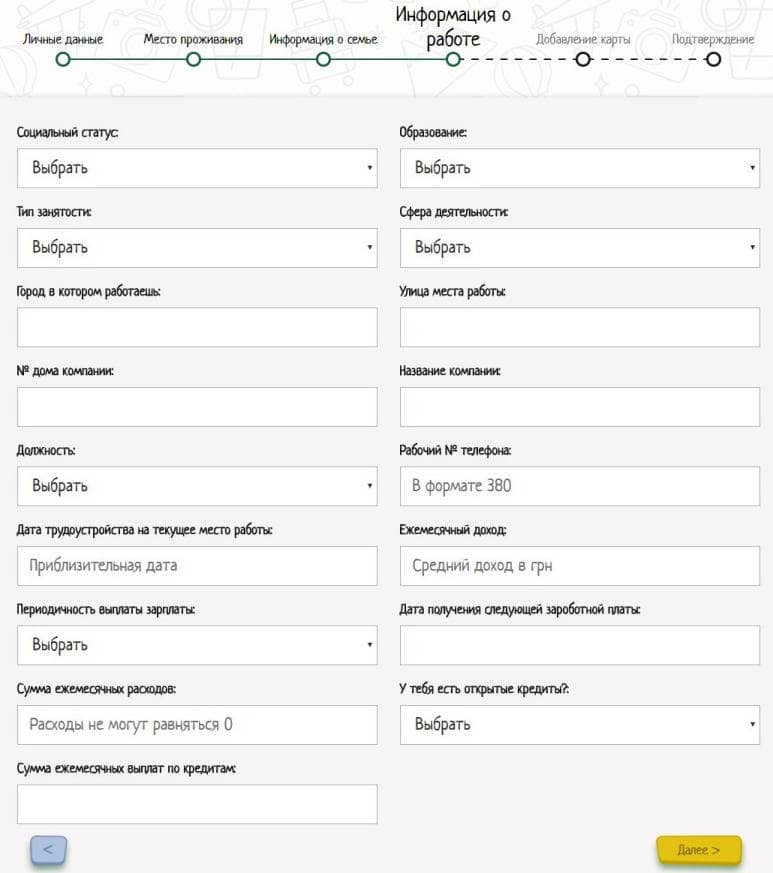
Task: Click the Рабочий № телефона field
Action: point(580,486)
